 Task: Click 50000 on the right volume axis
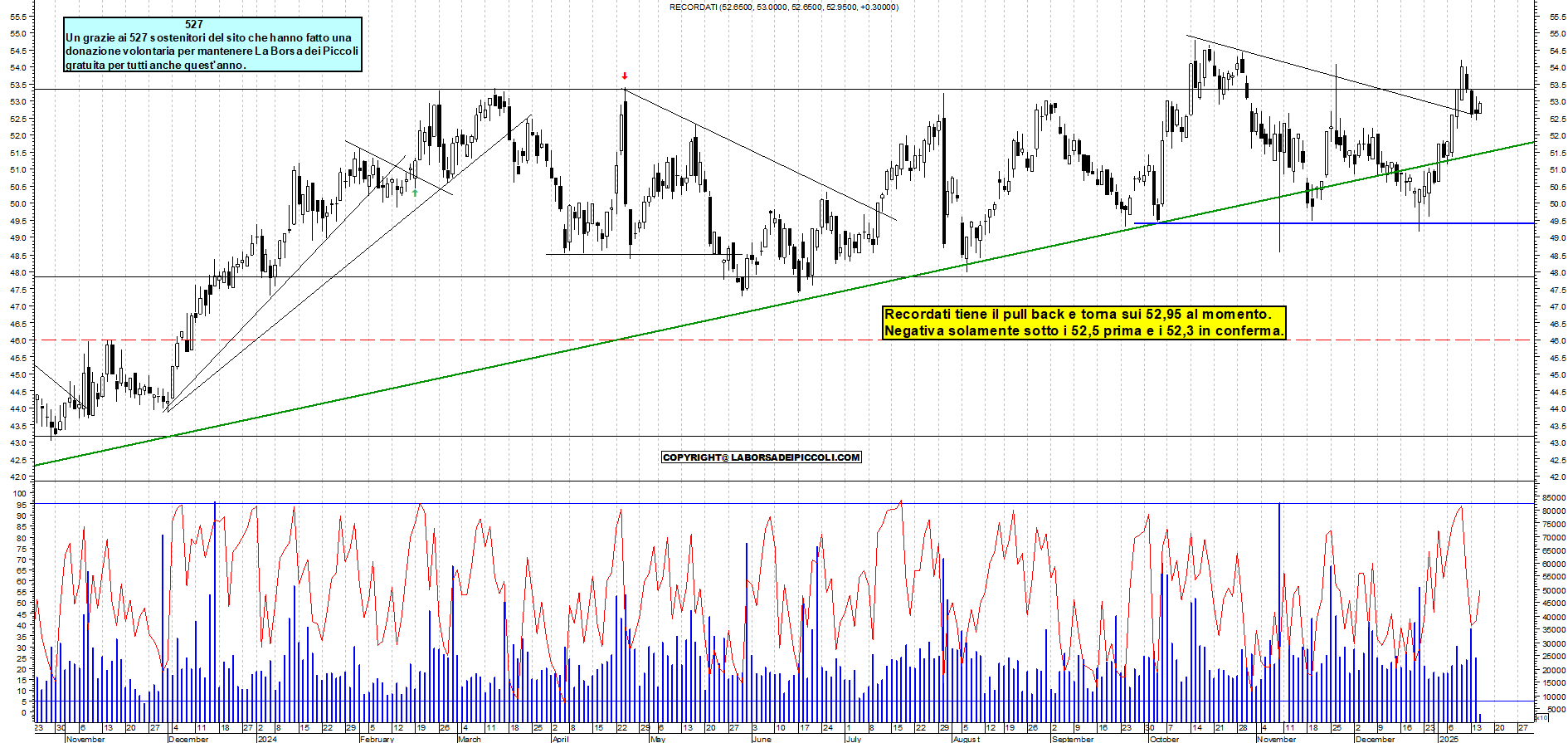pyautogui.click(x=1554, y=590)
